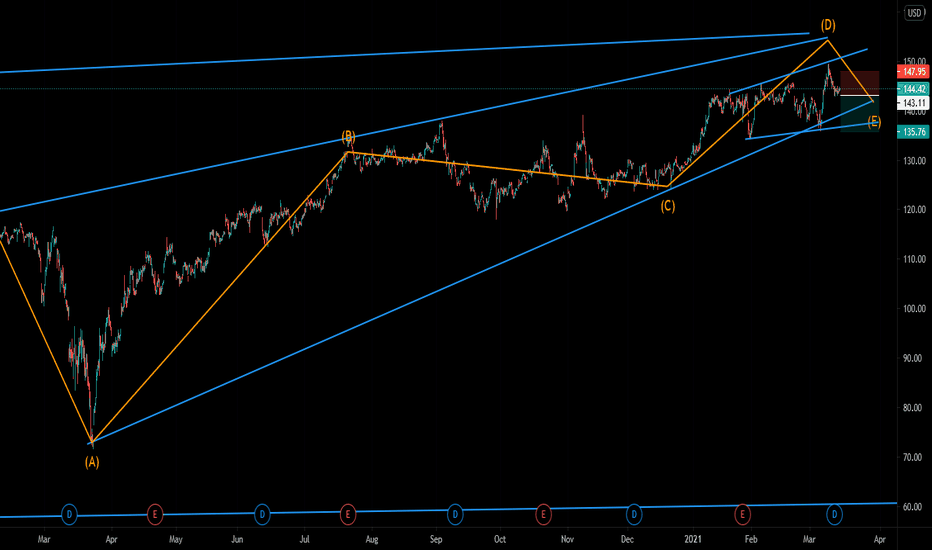
Task: Open the USD currency selector
Action: [x=914, y=12]
